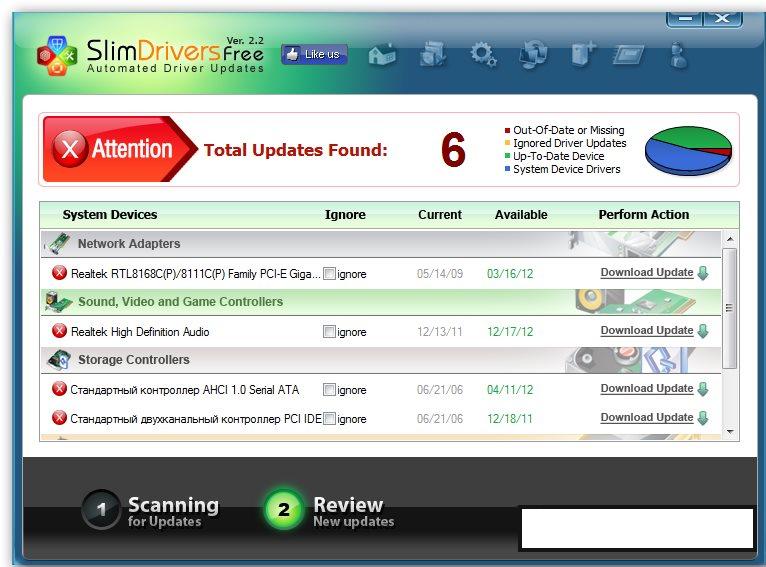
Task: Click red X beside AHCI 1.0 Serial ATA
Action: click(x=60, y=389)
